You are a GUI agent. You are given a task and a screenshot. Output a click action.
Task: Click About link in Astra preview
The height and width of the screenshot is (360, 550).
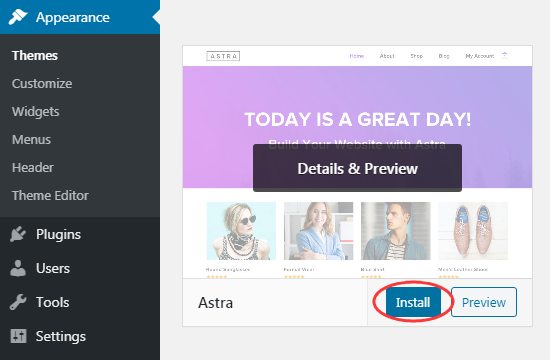[387, 56]
